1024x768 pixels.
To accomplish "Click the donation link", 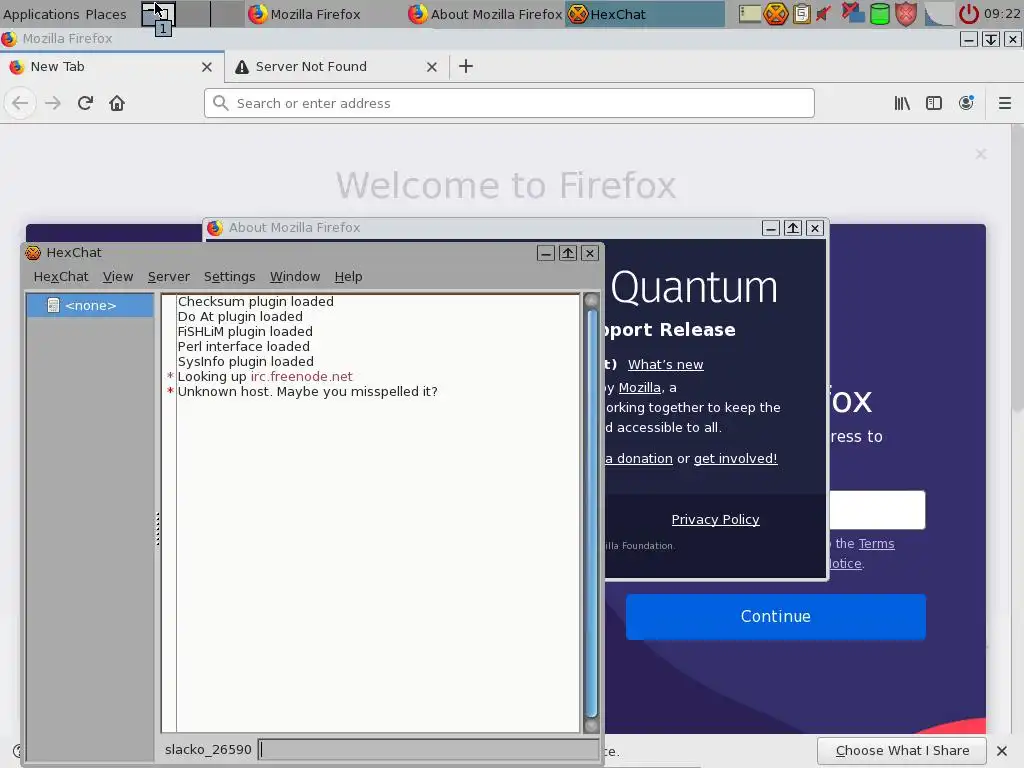I will [639, 458].
